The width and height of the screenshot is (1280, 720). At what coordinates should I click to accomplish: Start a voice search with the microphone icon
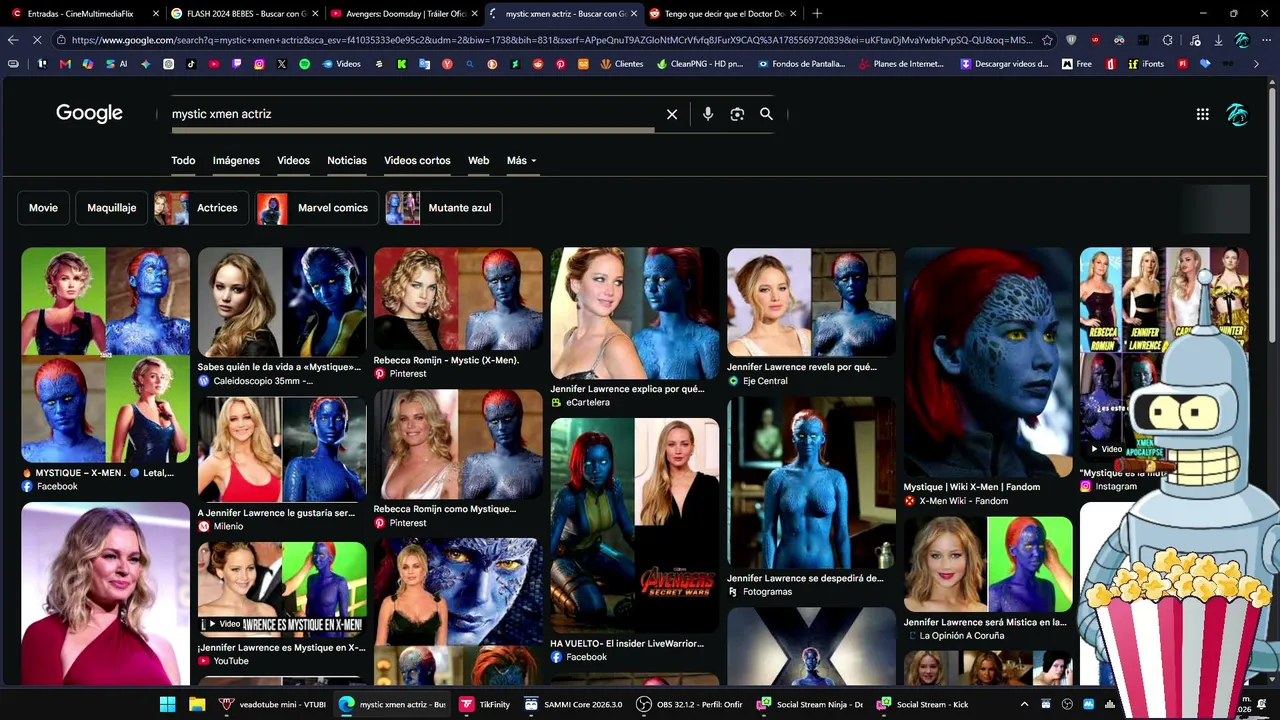point(708,114)
